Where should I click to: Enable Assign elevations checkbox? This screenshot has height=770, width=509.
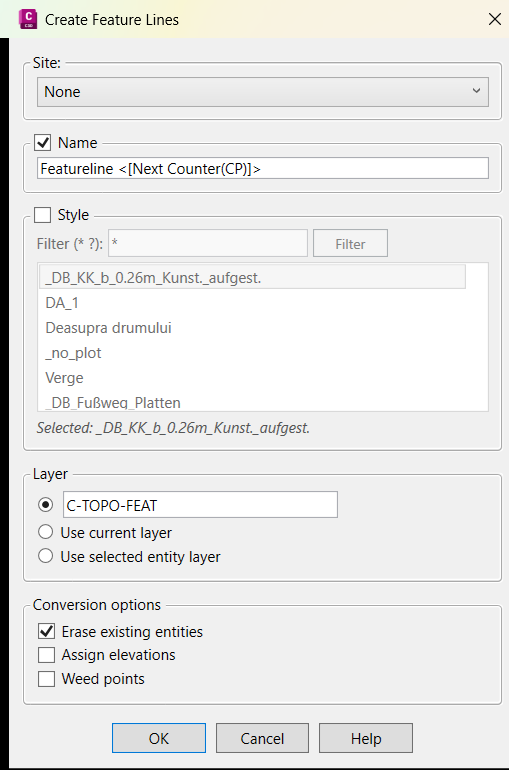[x=47, y=655]
